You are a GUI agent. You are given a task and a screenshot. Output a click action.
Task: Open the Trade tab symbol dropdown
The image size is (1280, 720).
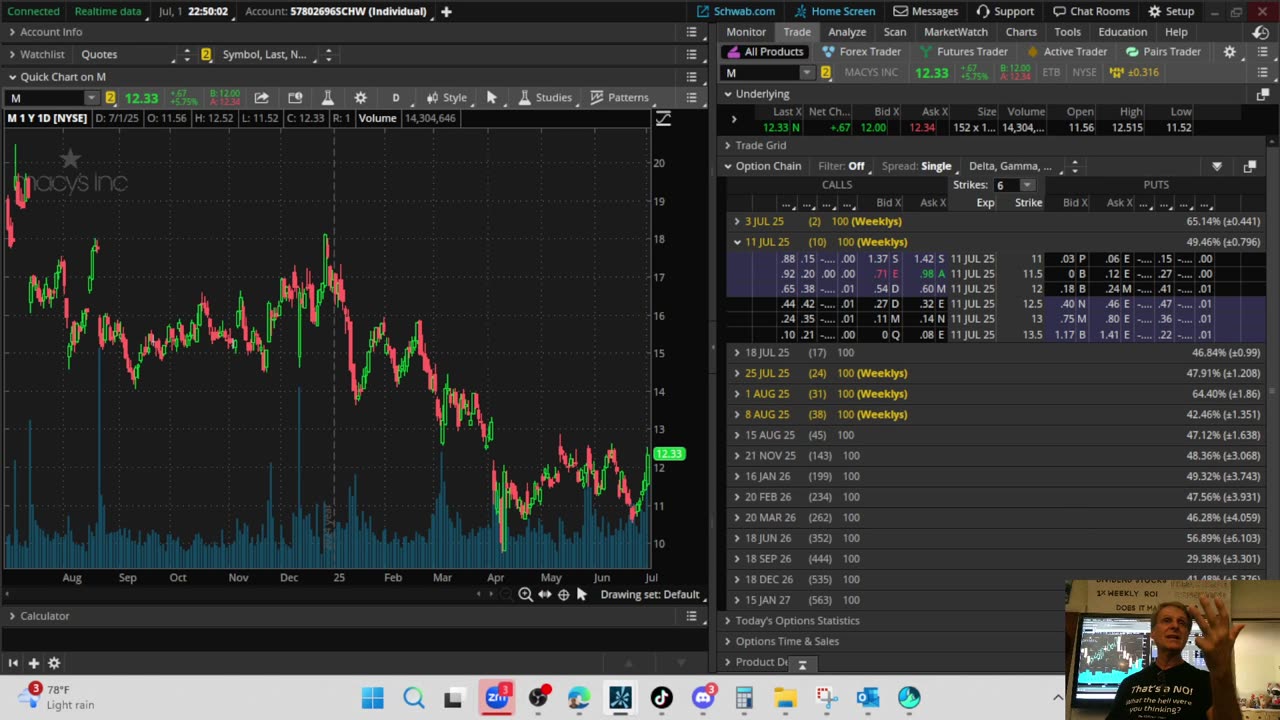806,73
